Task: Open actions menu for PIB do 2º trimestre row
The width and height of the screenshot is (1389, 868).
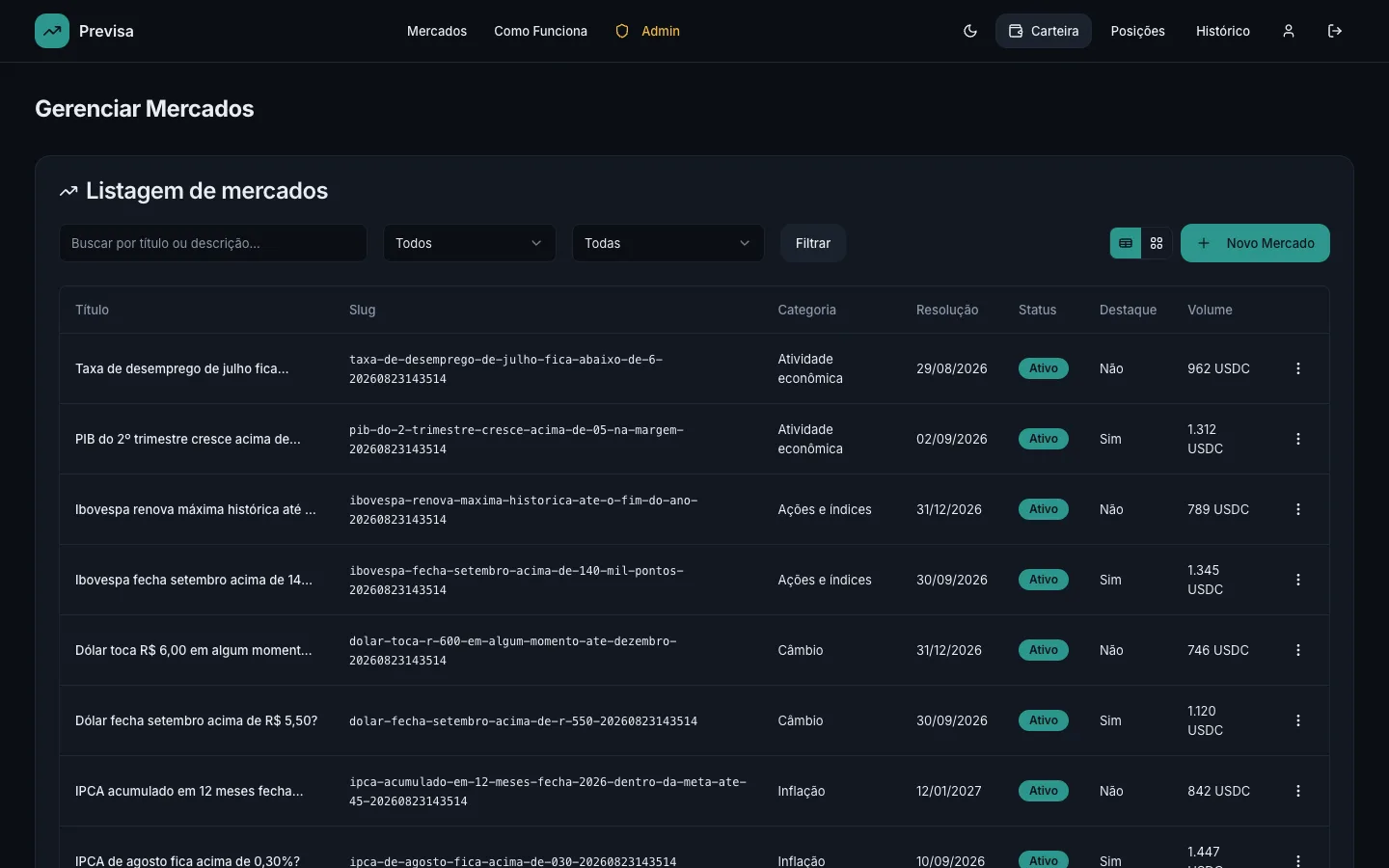Action: [1298, 439]
